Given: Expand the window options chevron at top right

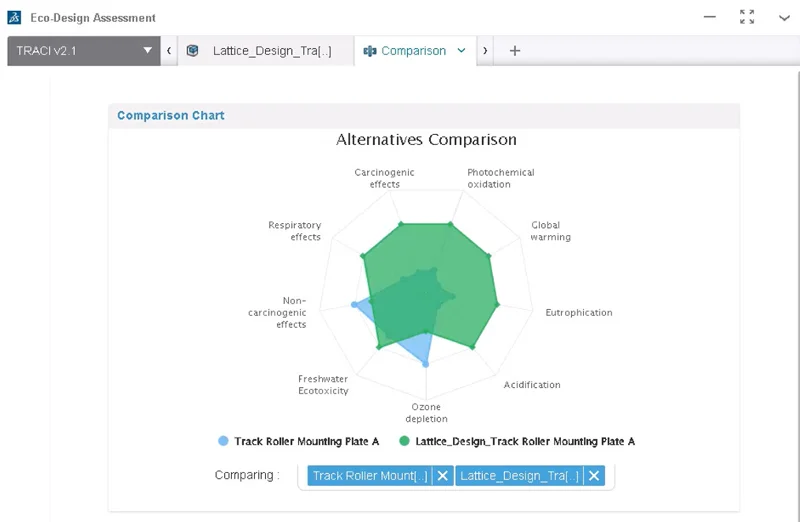Looking at the screenshot, I should click(x=784, y=18).
